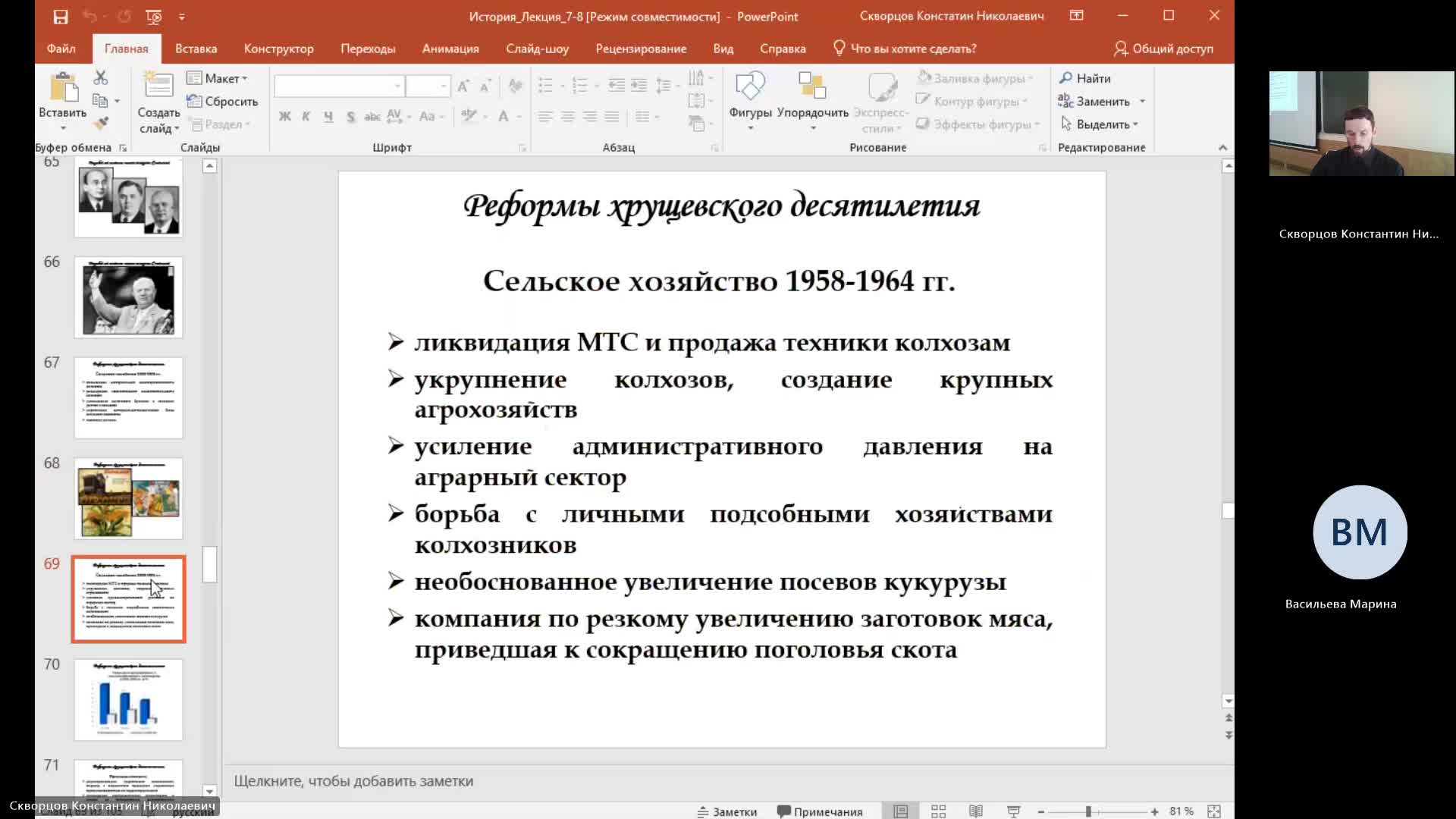
Task: Open Replace dropdown arrow
Action: [x=1142, y=102]
